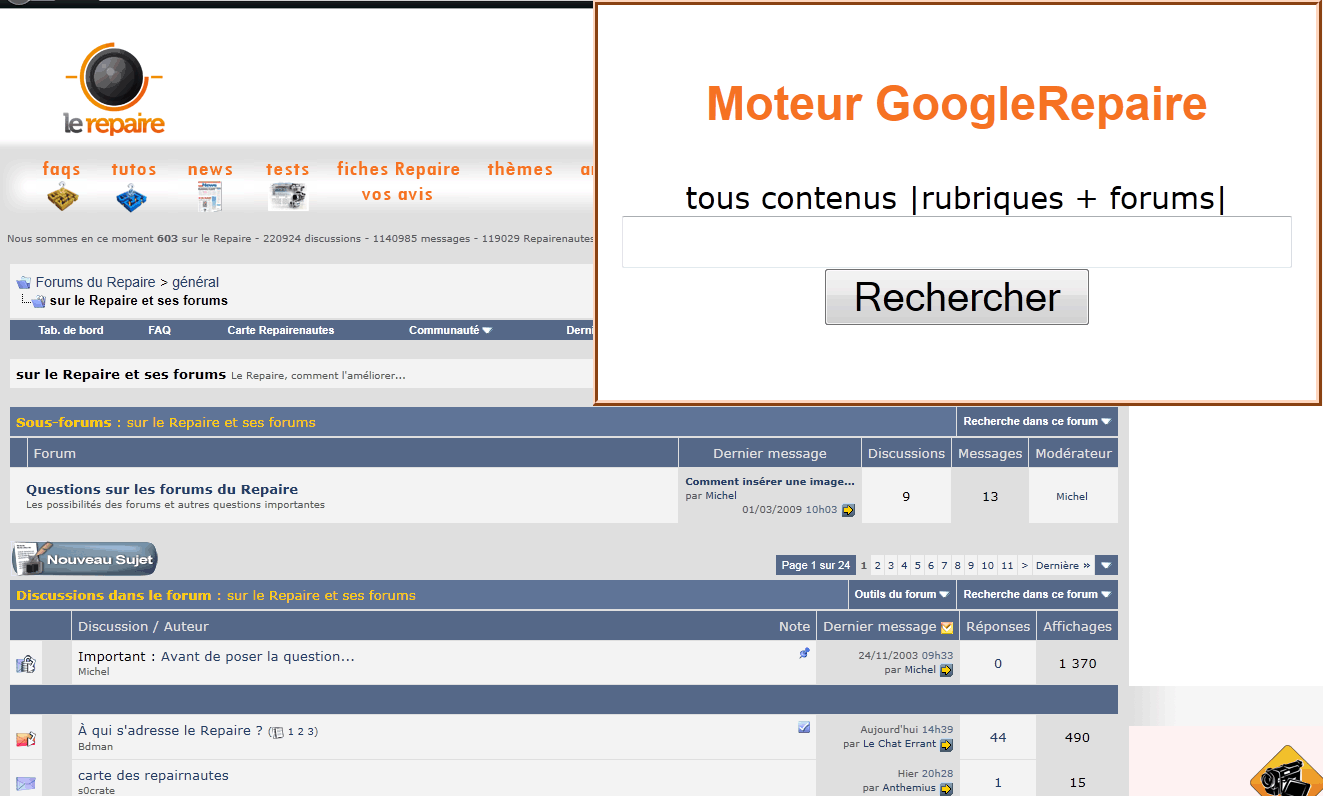Viewport: 1323px width, 796px height.
Task: Open thread Avant de poser la question...
Action: tap(258, 656)
